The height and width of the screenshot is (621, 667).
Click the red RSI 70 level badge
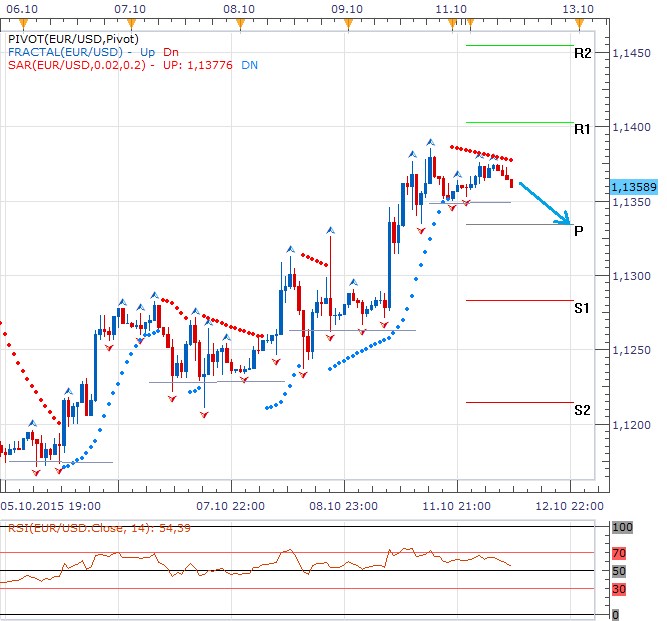coord(619,551)
